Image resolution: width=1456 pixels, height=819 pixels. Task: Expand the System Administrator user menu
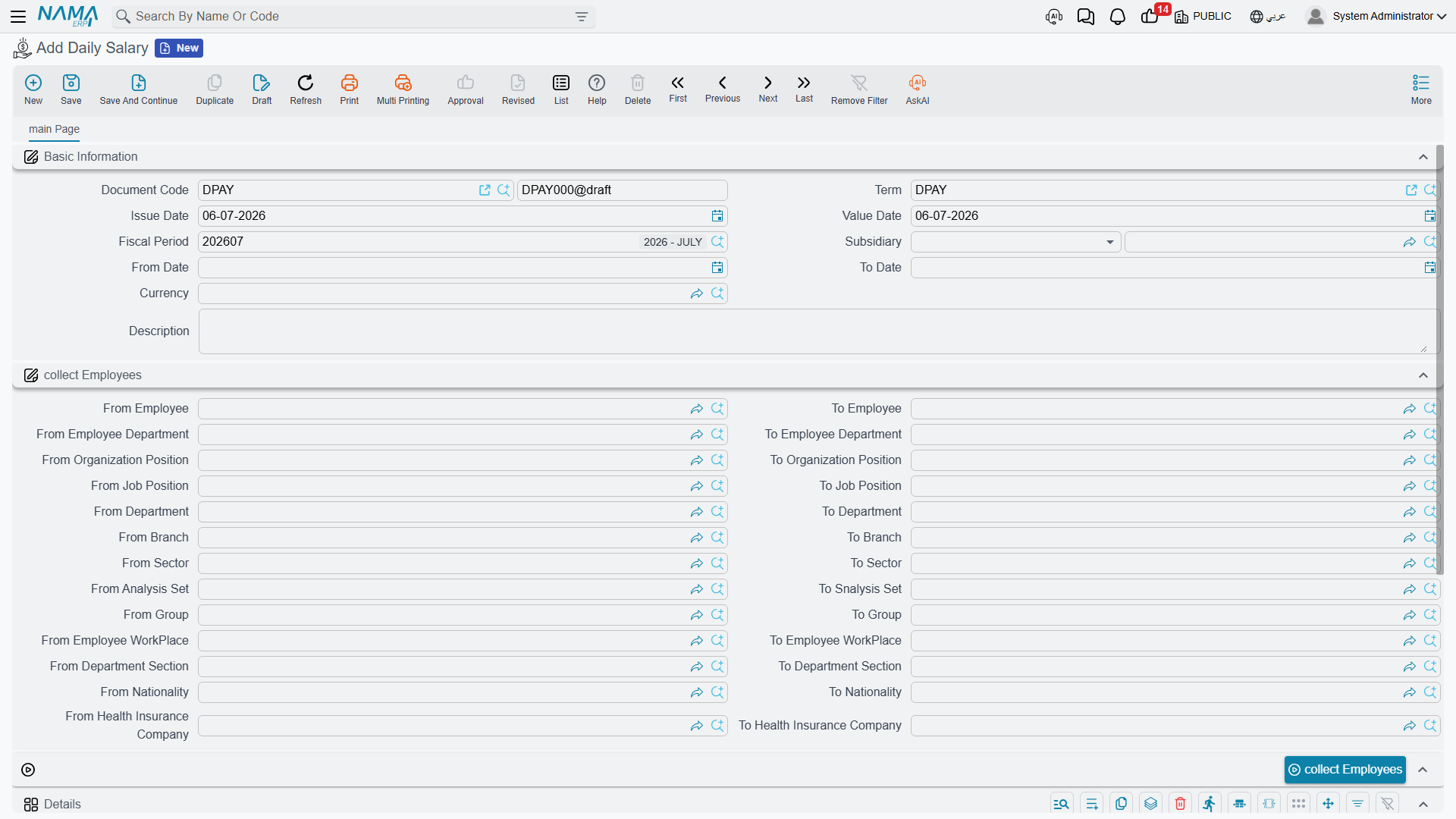(1376, 16)
